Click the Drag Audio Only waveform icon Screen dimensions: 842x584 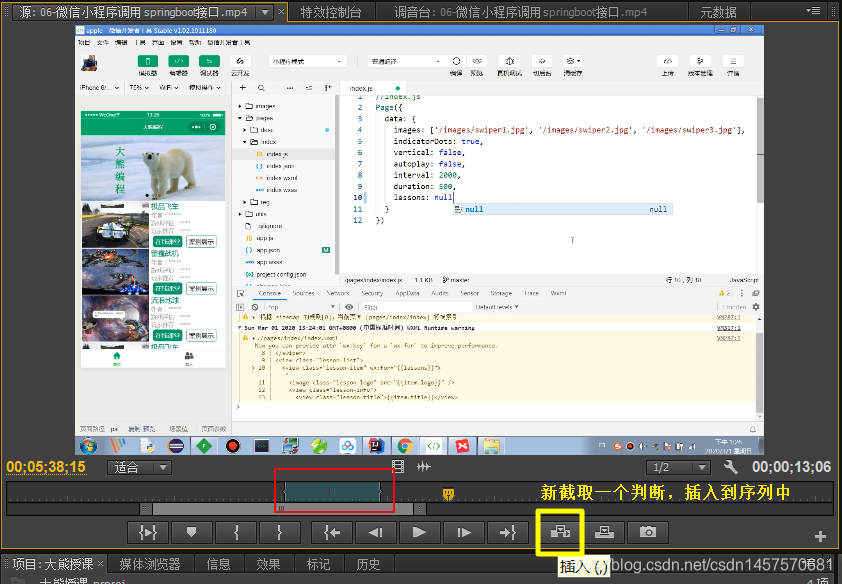click(424, 466)
